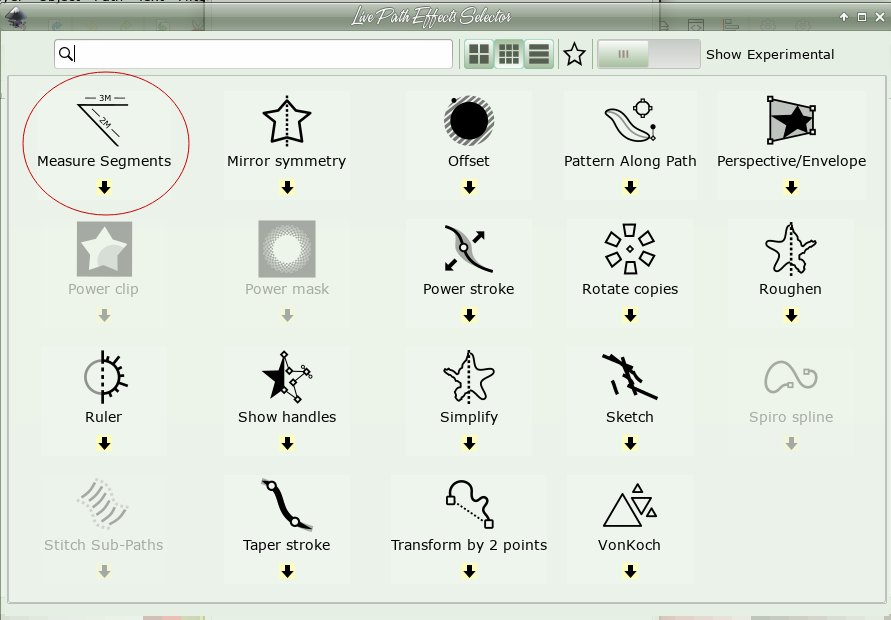The image size is (891, 620).
Task: Expand arrow under Measure Segments
Action: pos(104,187)
